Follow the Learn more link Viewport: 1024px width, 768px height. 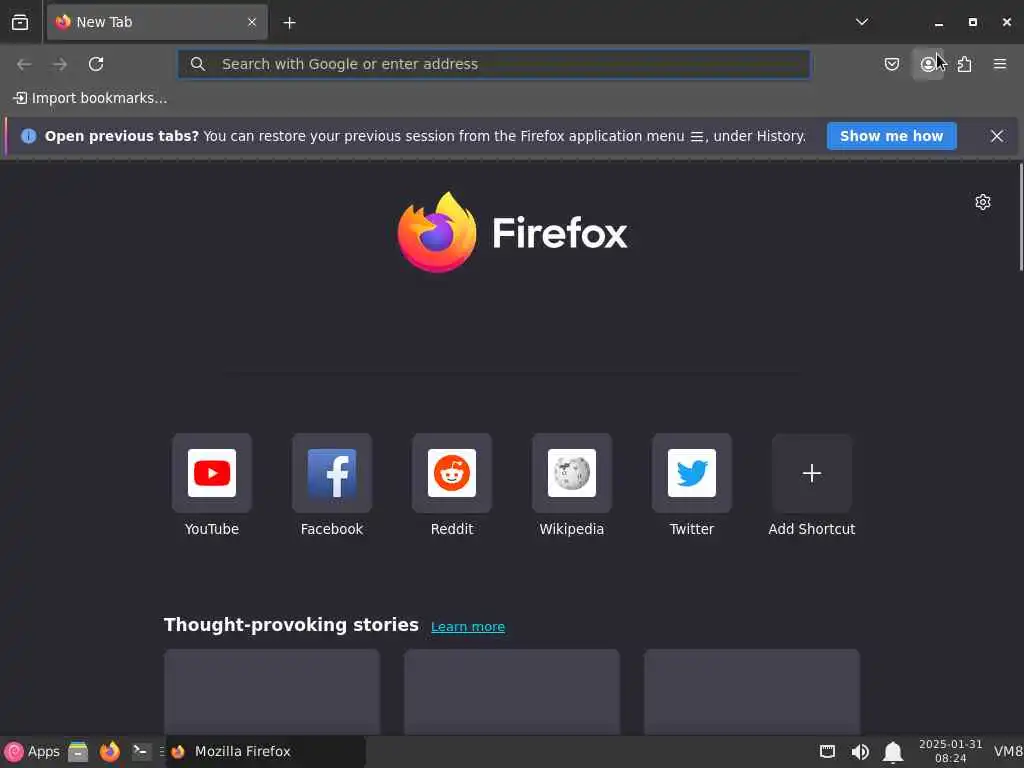click(x=468, y=627)
